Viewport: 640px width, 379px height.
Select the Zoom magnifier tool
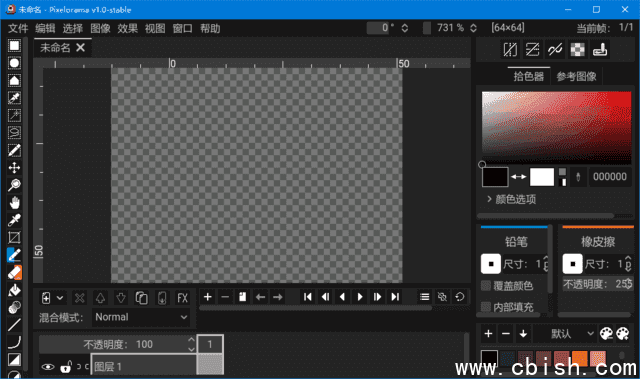(14, 185)
